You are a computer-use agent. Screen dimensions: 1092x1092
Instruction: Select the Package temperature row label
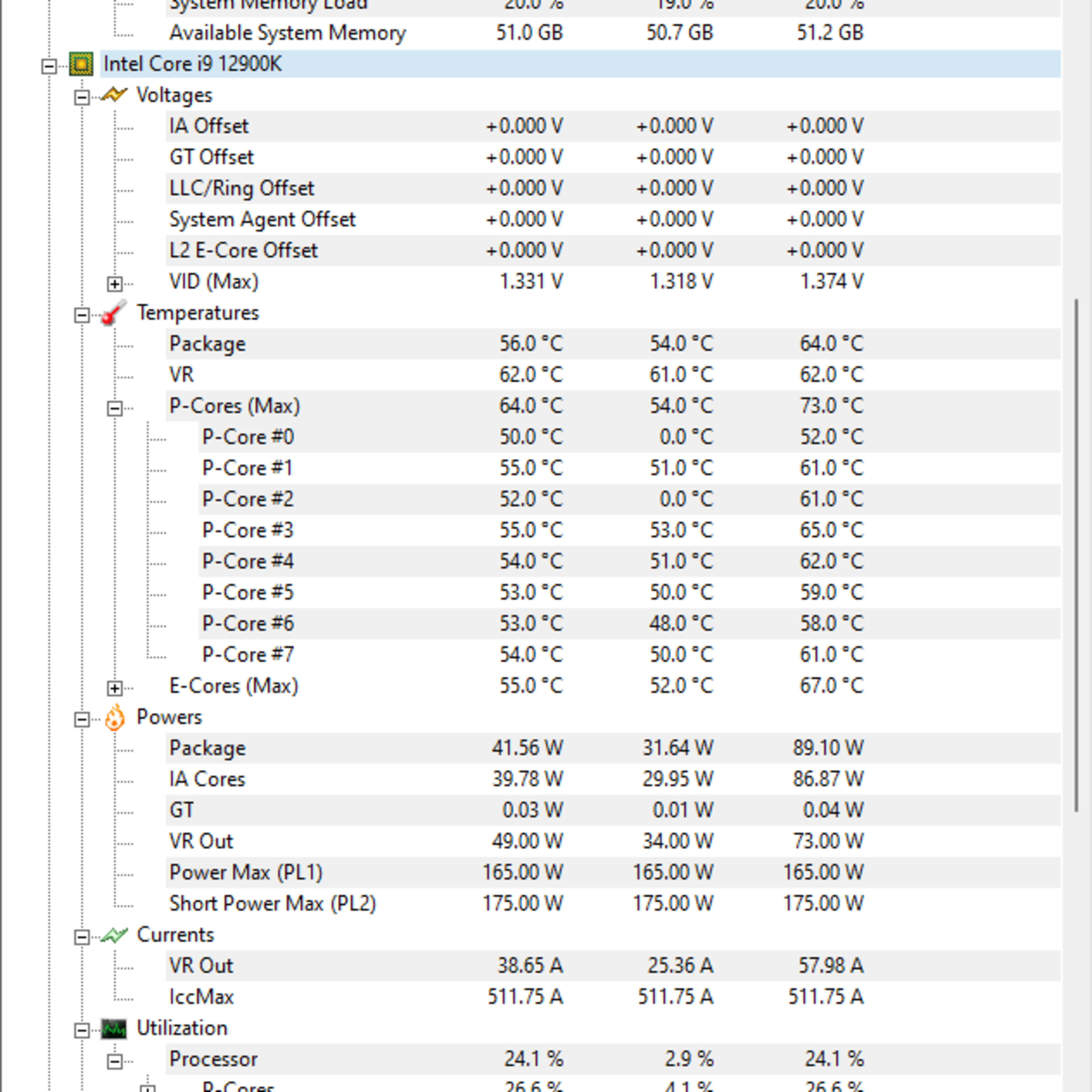[207, 344]
